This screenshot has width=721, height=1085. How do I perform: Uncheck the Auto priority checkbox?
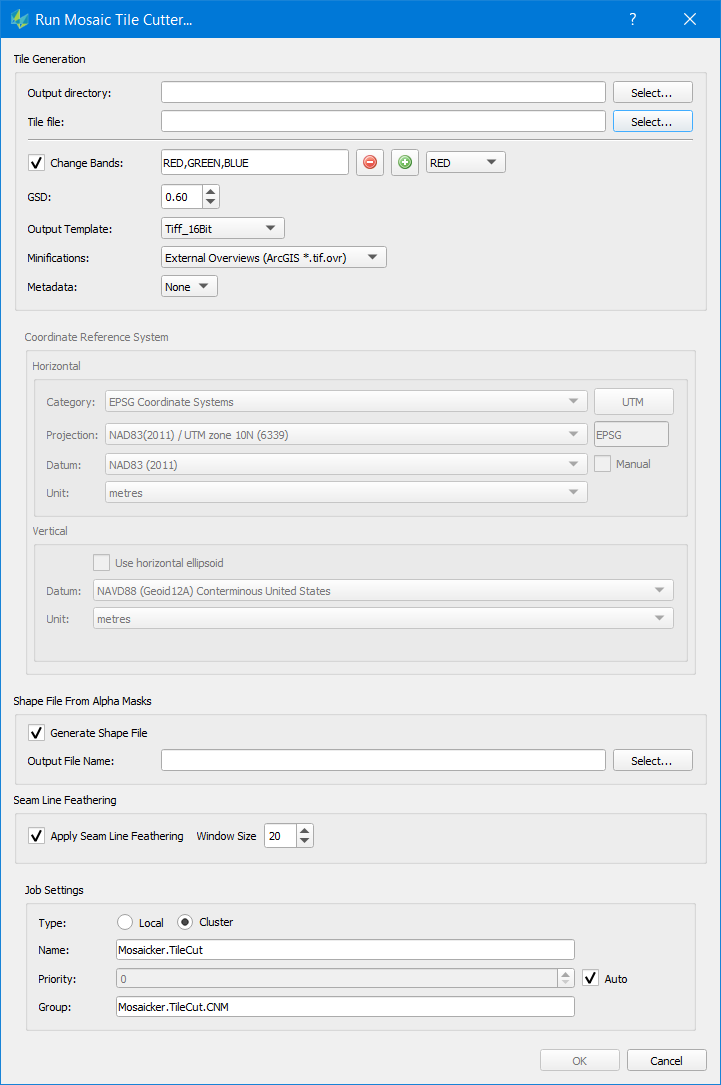click(591, 978)
